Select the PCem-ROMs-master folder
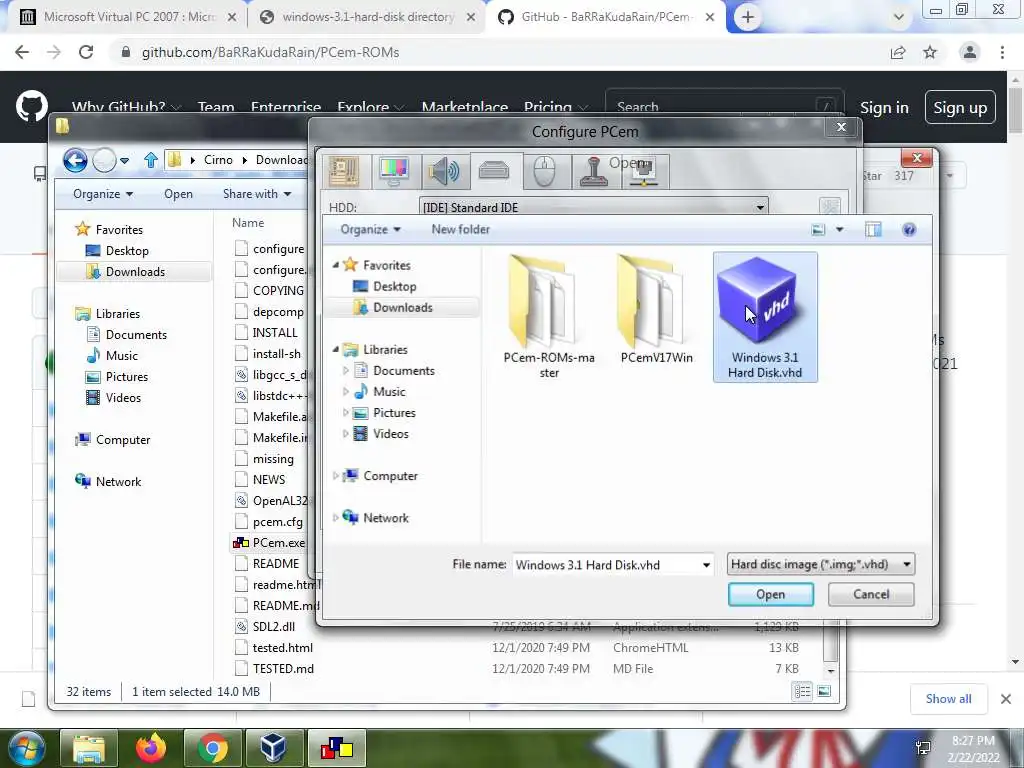The width and height of the screenshot is (1024, 768). click(549, 317)
